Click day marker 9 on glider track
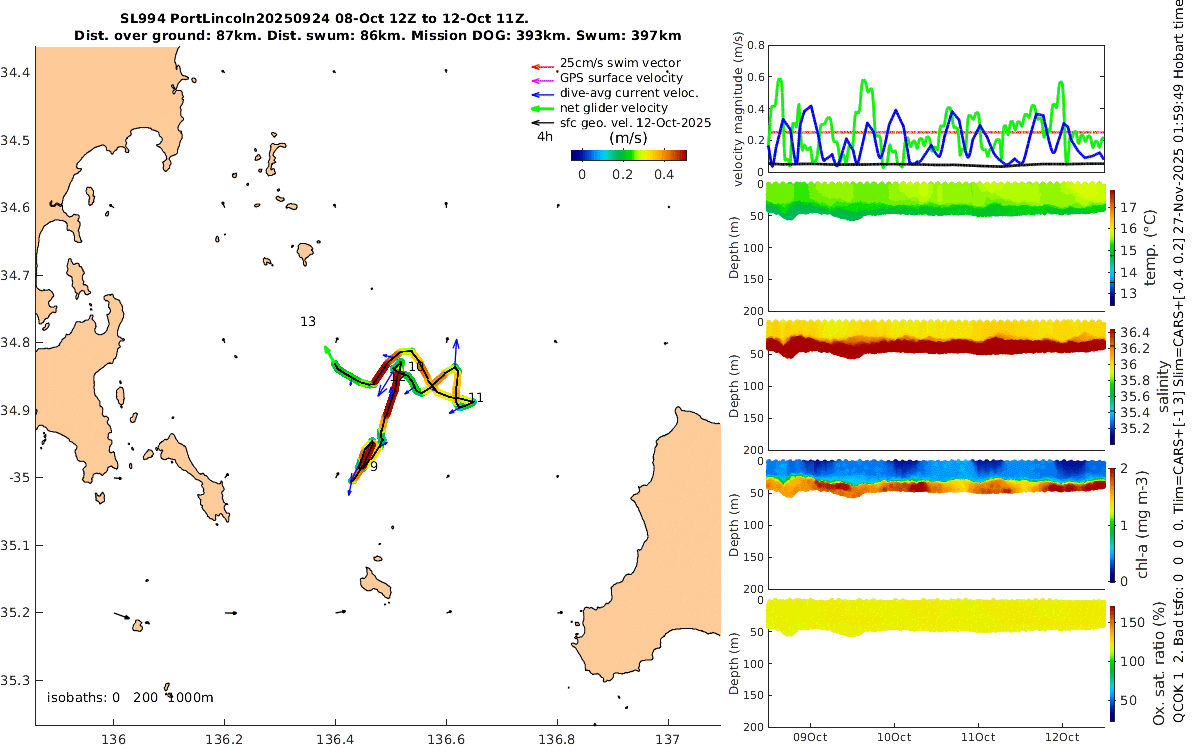The height and width of the screenshot is (750, 1200). tap(373, 466)
